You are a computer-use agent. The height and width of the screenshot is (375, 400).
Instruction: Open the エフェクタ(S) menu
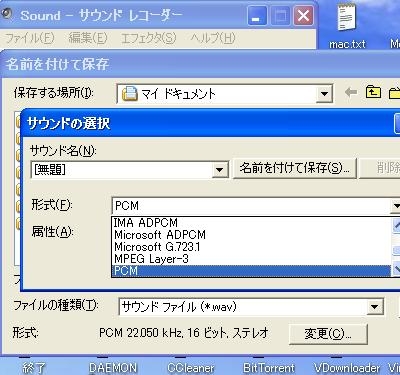point(148,38)
